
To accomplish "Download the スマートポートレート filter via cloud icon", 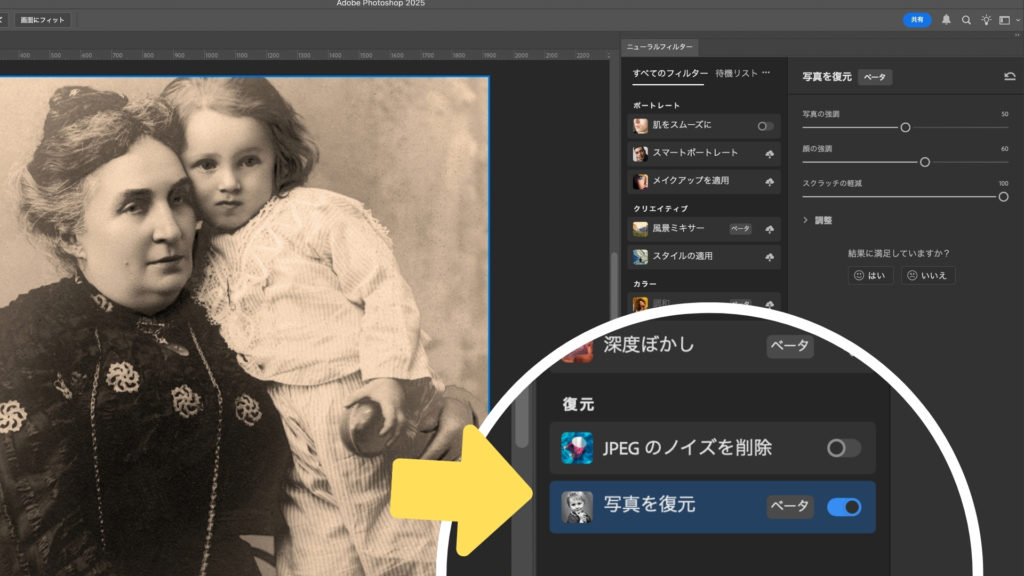I will click(x=769, y=154).
